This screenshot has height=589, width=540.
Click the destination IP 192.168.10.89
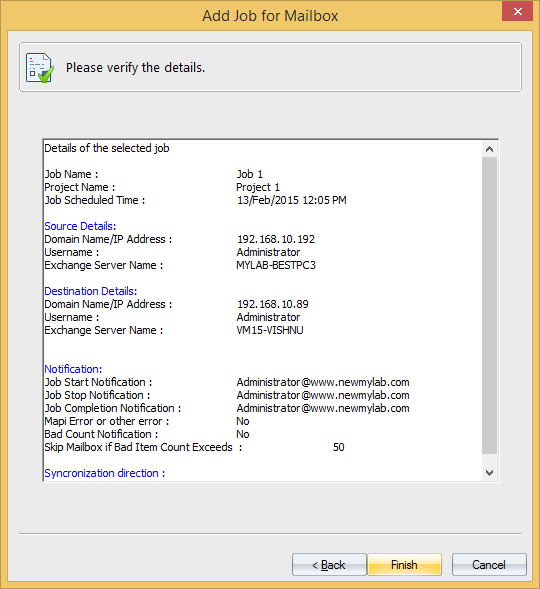click(x=273, y=304)
